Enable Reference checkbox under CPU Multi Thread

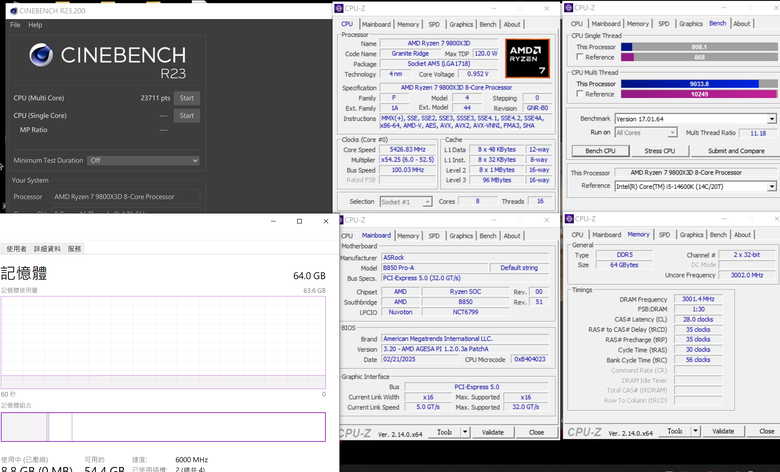tap(580, 94)
